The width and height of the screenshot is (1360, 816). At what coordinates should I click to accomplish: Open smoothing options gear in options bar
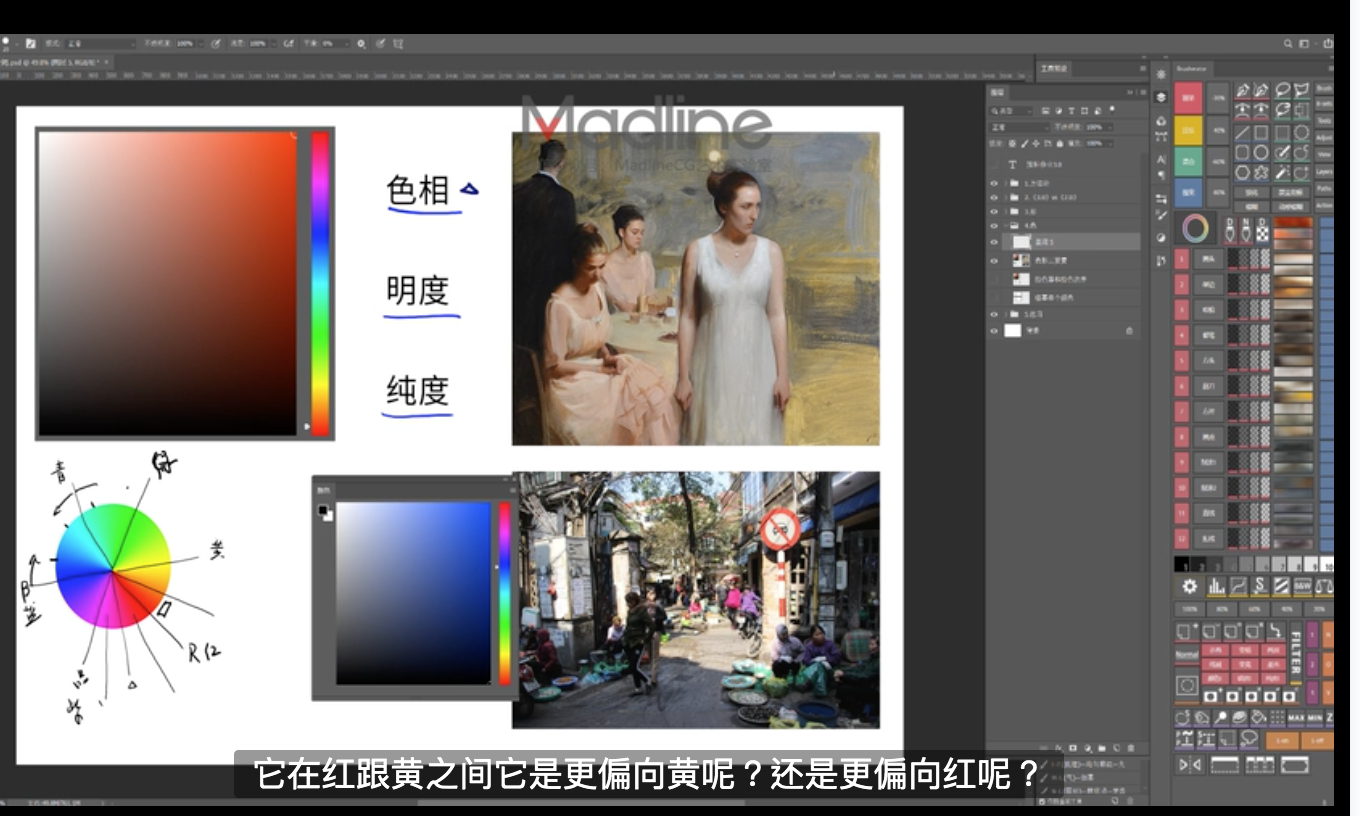[x=361, y=44]
